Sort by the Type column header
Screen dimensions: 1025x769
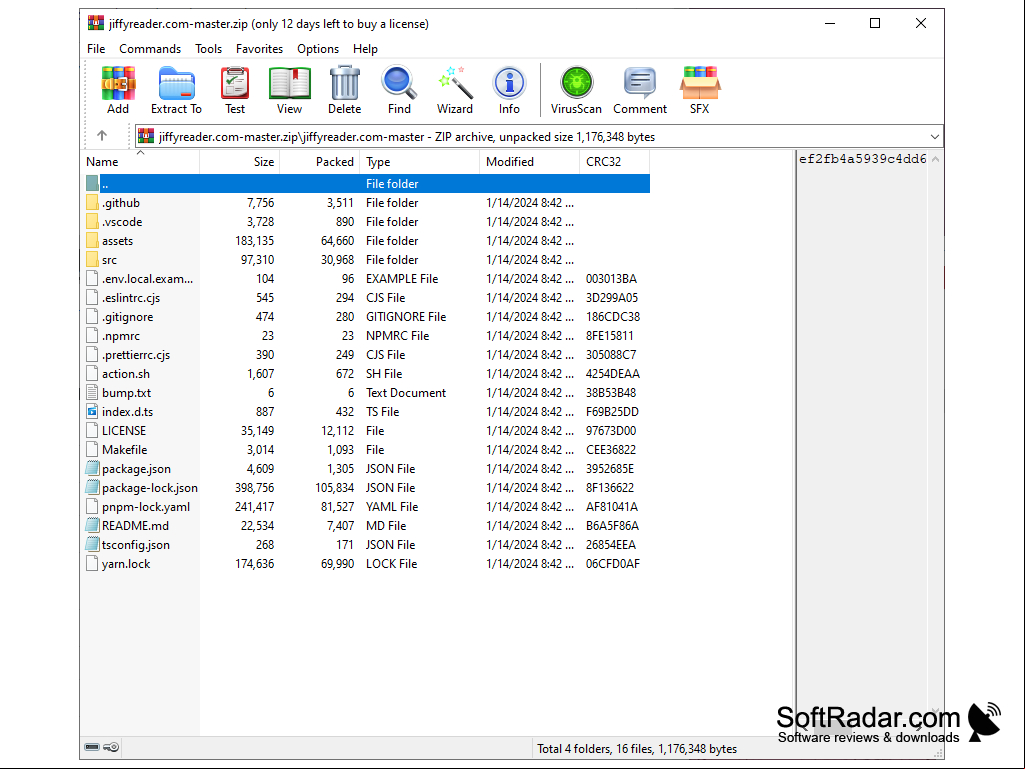tap(419, 162)
